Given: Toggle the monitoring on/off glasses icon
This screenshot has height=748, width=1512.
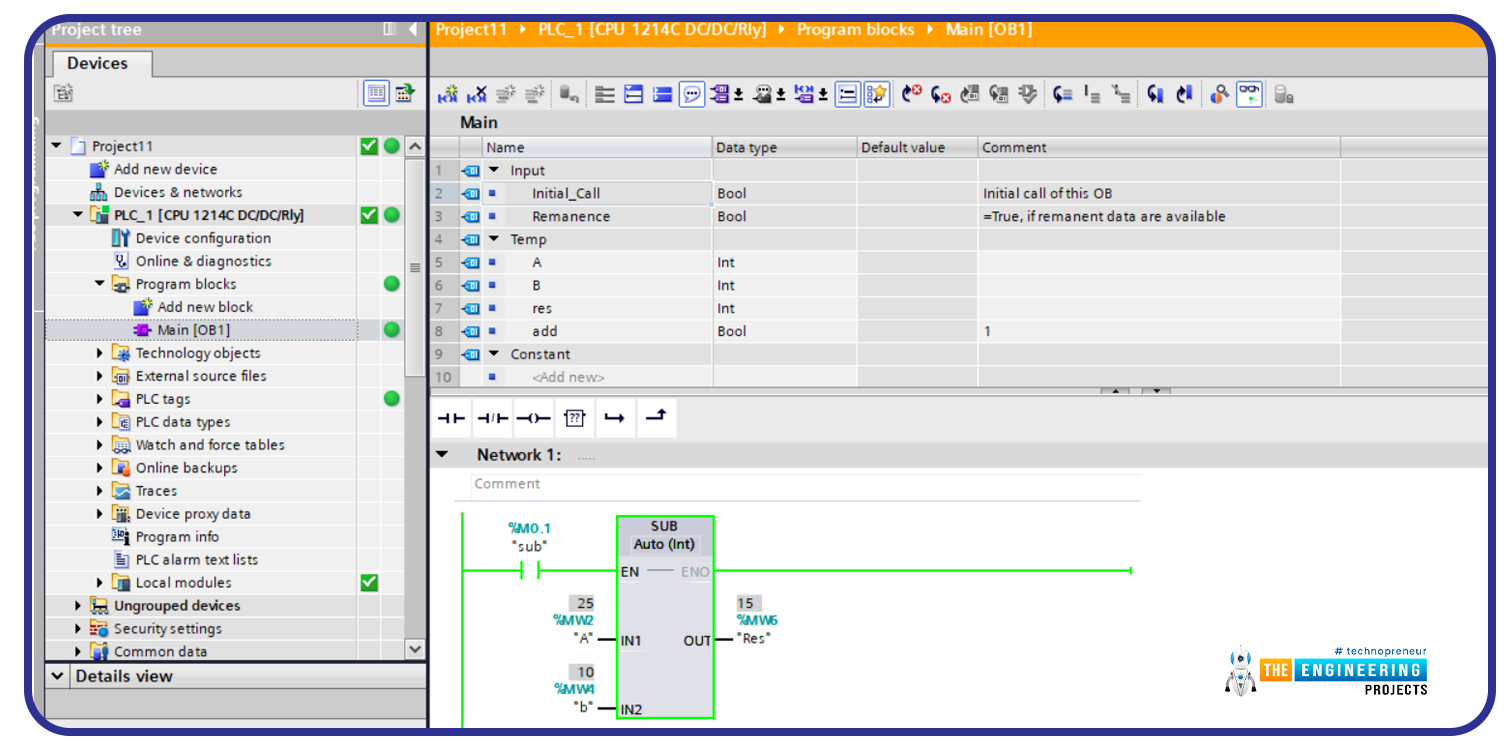Looking at the screenshot, I should click(x=1249, y=95).
